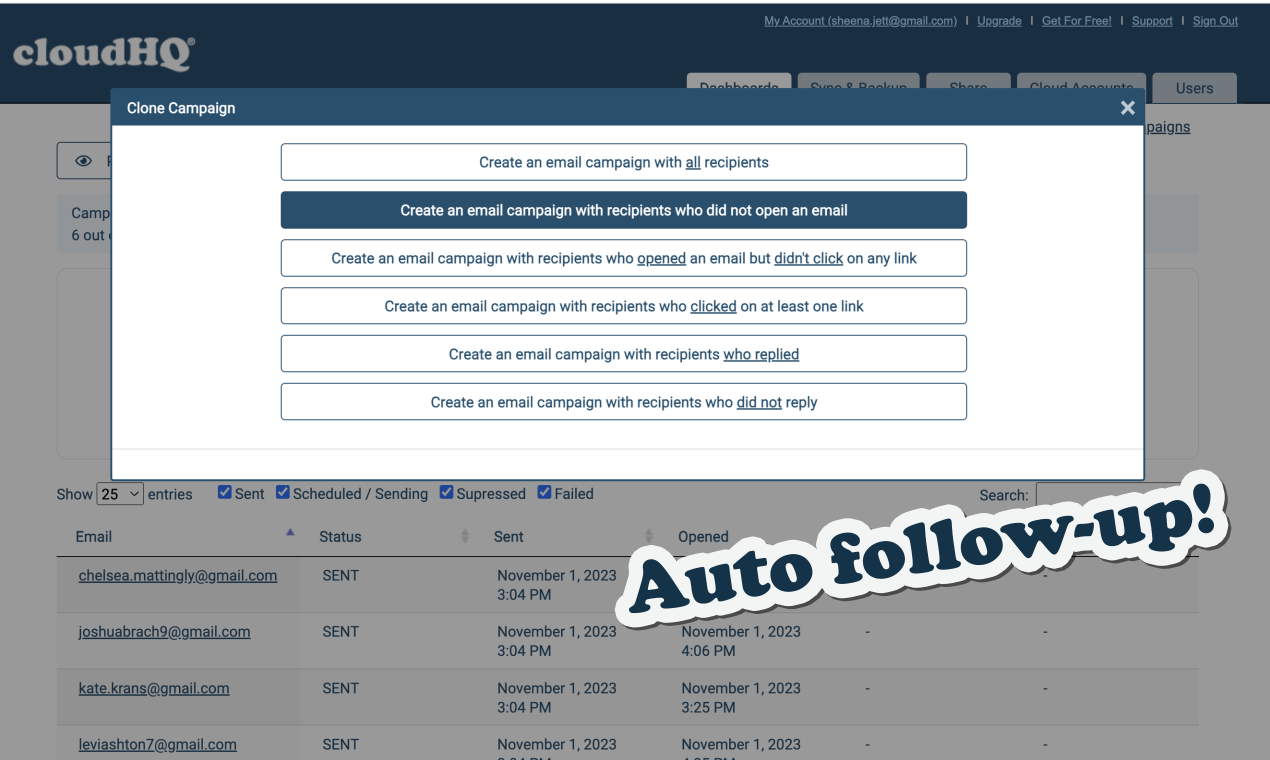Open kate.krans@gmail.com link
1270x760 pixels.
[154, 688]
